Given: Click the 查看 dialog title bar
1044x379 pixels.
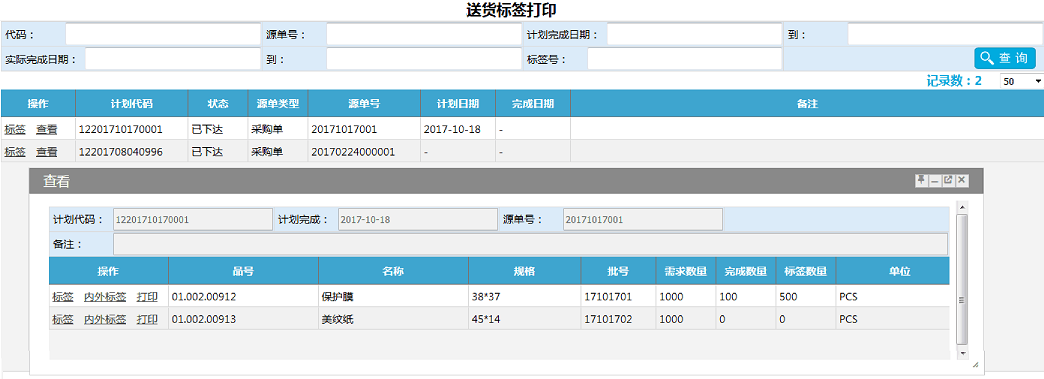Looking at the screenshot, I should click(x=506, y=181).
